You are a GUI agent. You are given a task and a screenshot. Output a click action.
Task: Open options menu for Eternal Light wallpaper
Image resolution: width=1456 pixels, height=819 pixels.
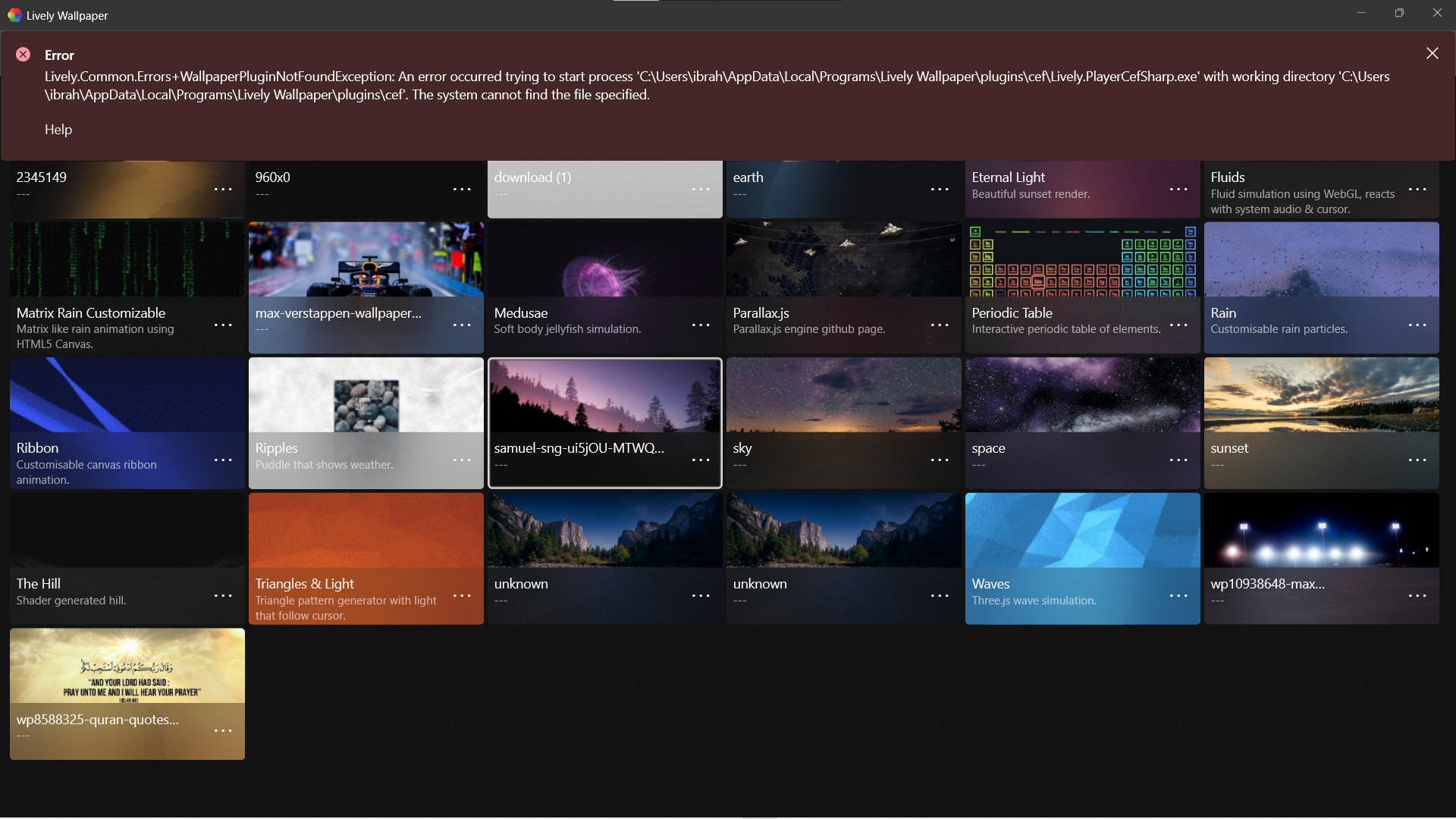[x=1178, y=189]
